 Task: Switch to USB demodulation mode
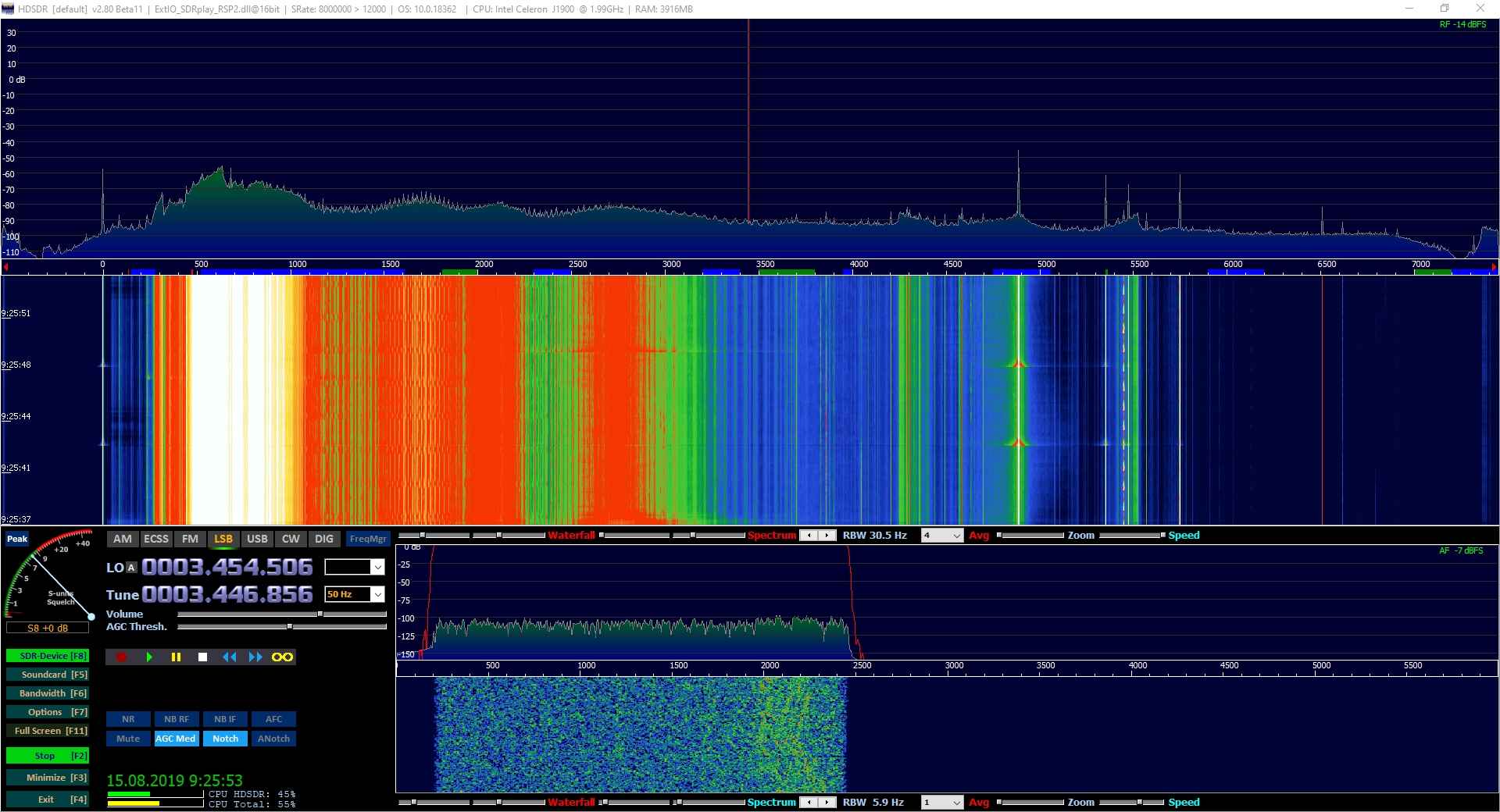257,539
